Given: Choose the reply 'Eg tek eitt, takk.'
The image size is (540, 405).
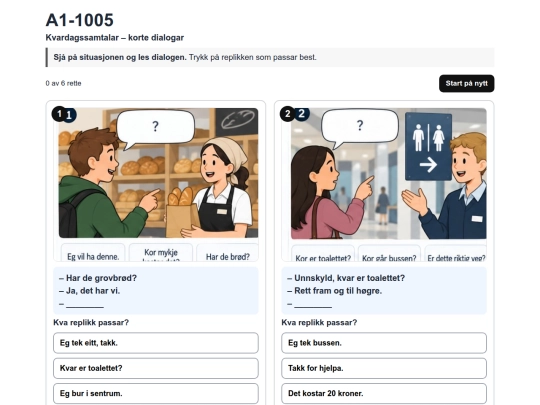Looking at the screenshot, I should (x=156, y=343).
